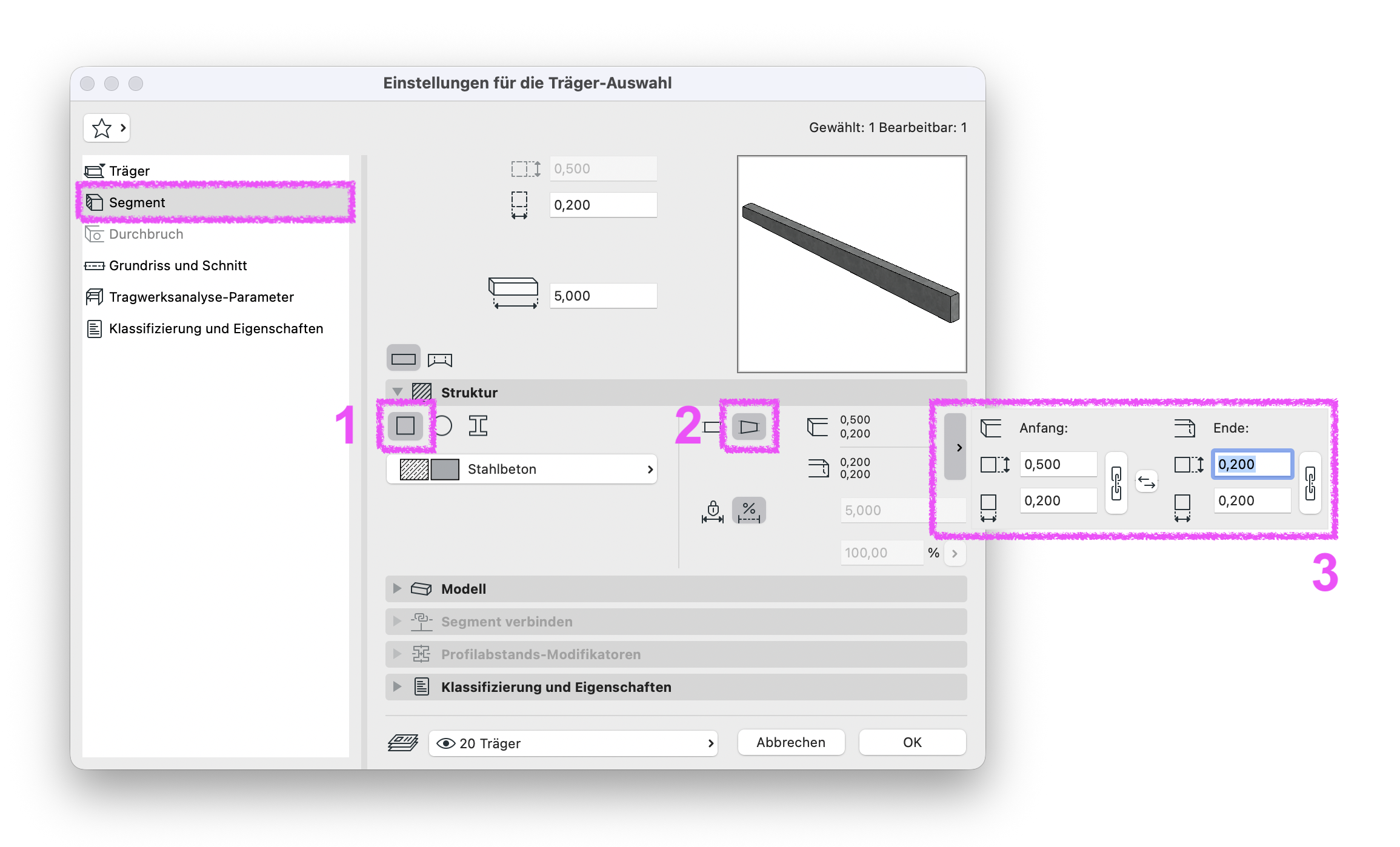Click the swap start and end arrows
1400x847 pixels.
click(x=1146, y=482)
